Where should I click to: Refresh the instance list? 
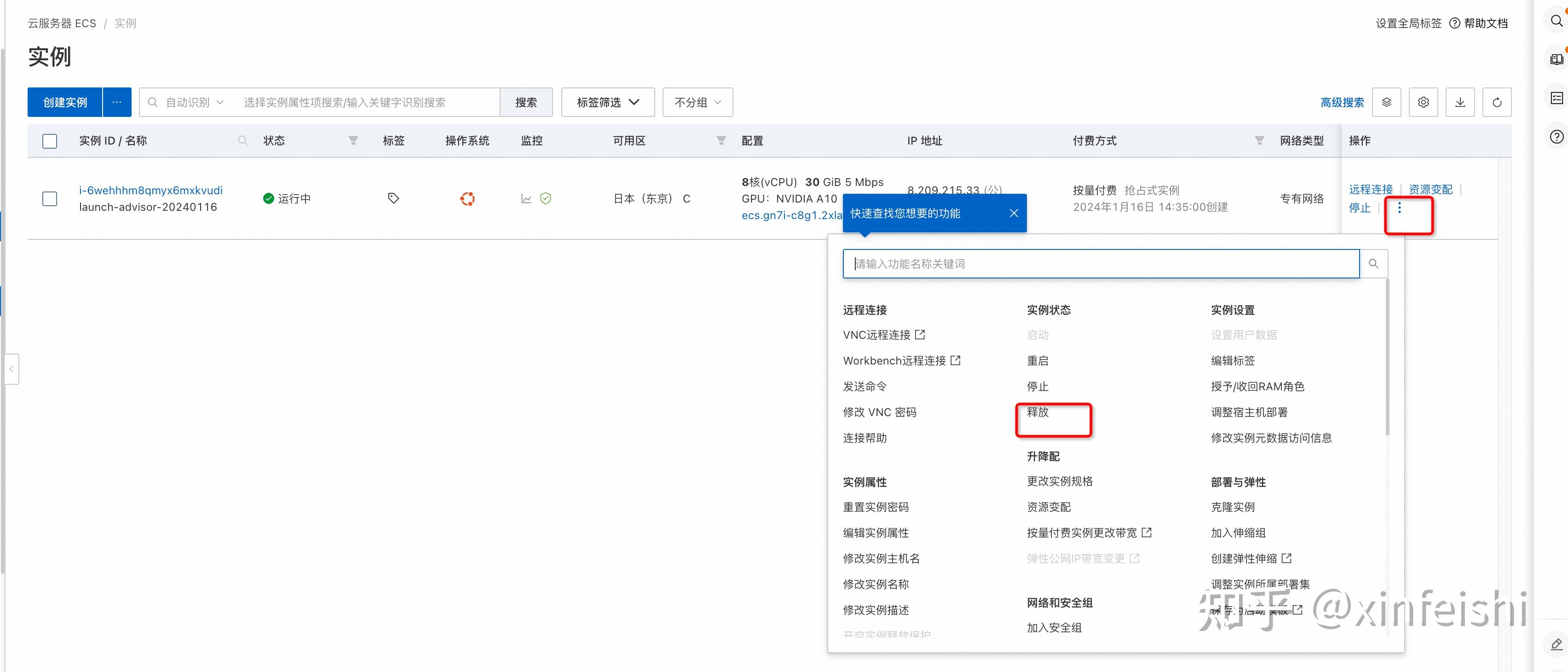click(x=1497, y=102)
